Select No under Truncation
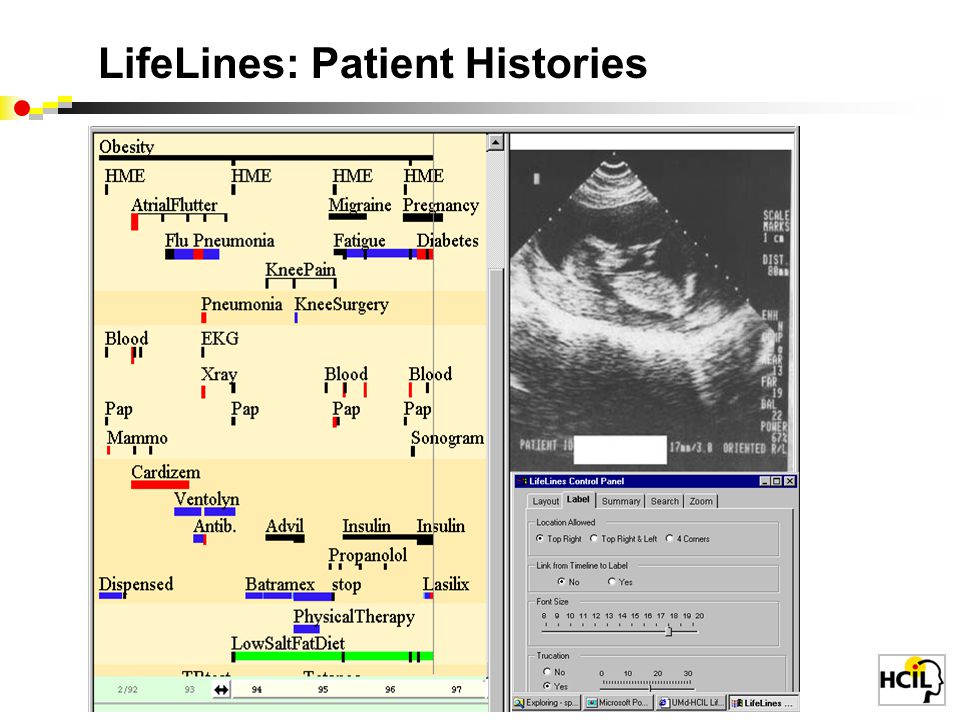 tap(547, 672)
